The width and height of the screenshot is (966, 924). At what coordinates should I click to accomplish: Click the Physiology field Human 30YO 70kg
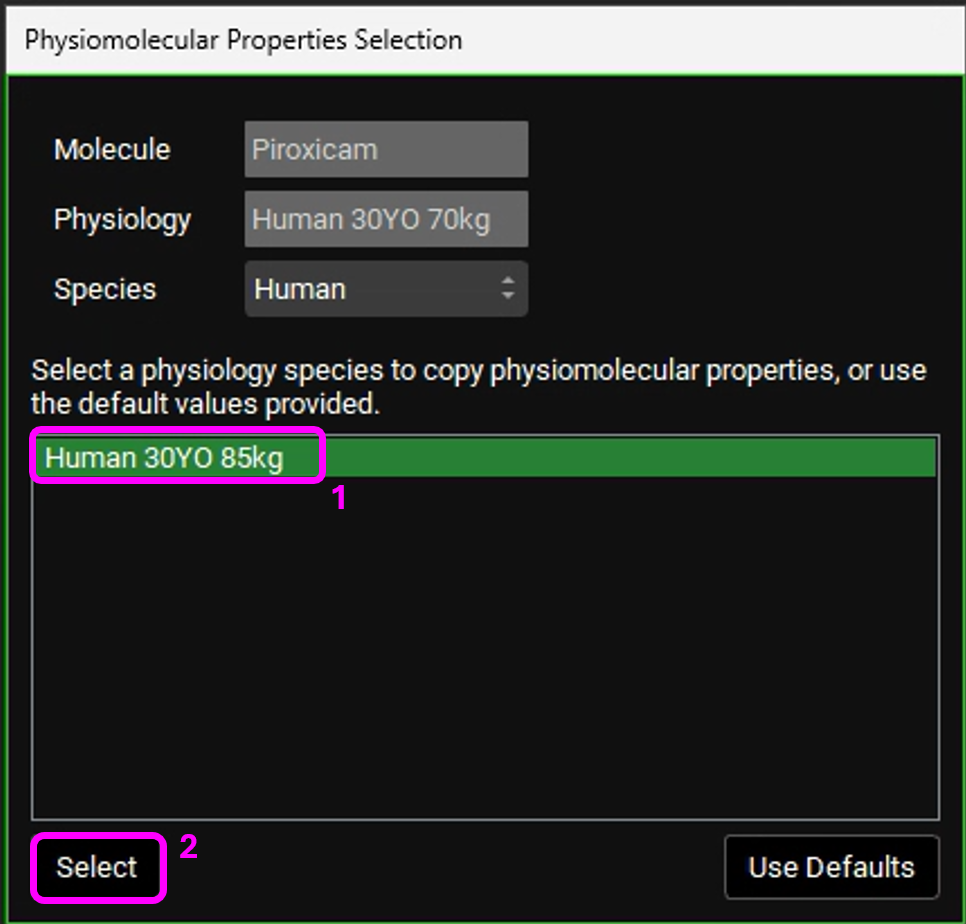click(385, 220)
